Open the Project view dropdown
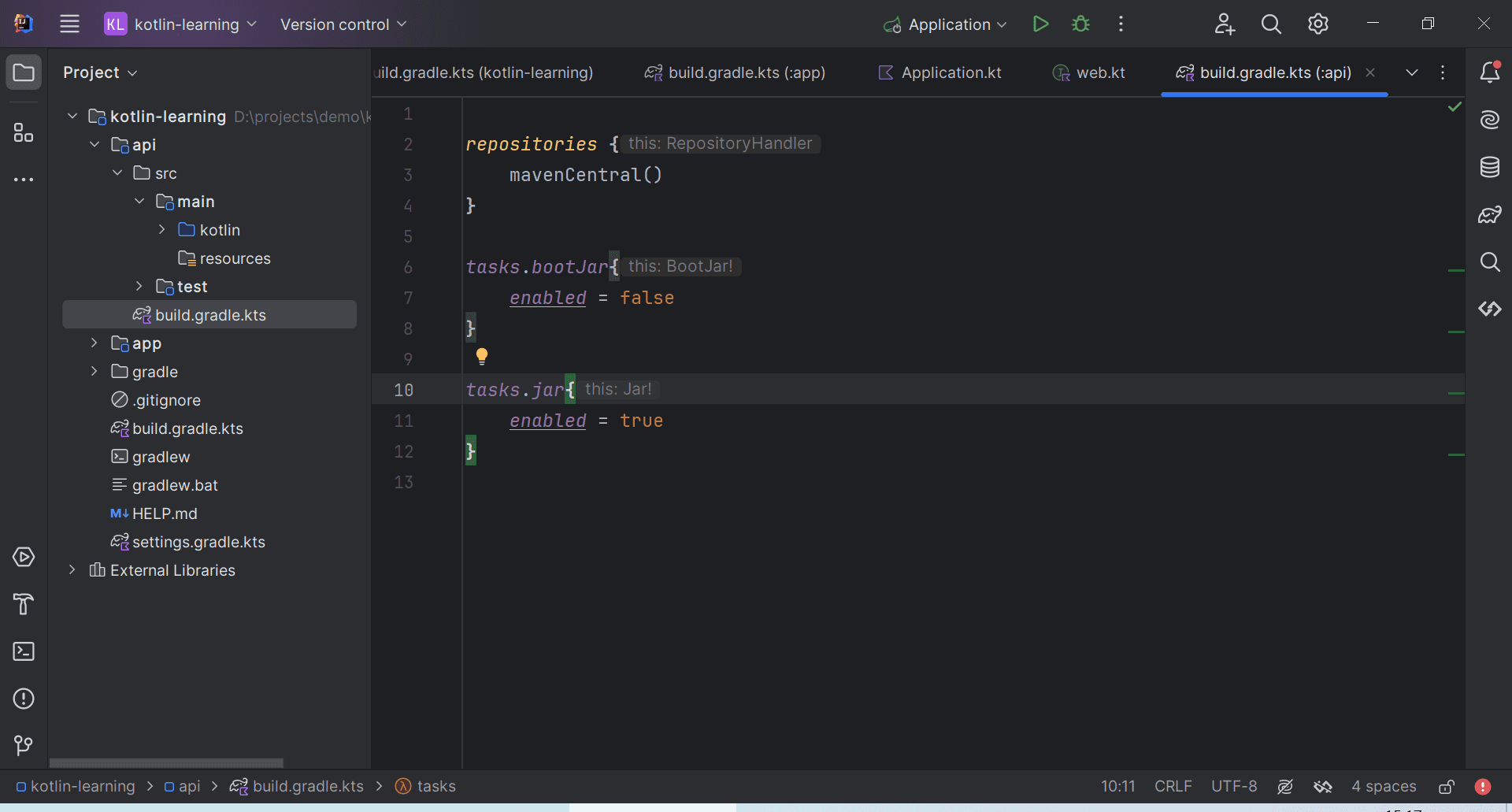Image resolution: width=1512 pixels, height=812 pixels. click(x=100, y=72)
